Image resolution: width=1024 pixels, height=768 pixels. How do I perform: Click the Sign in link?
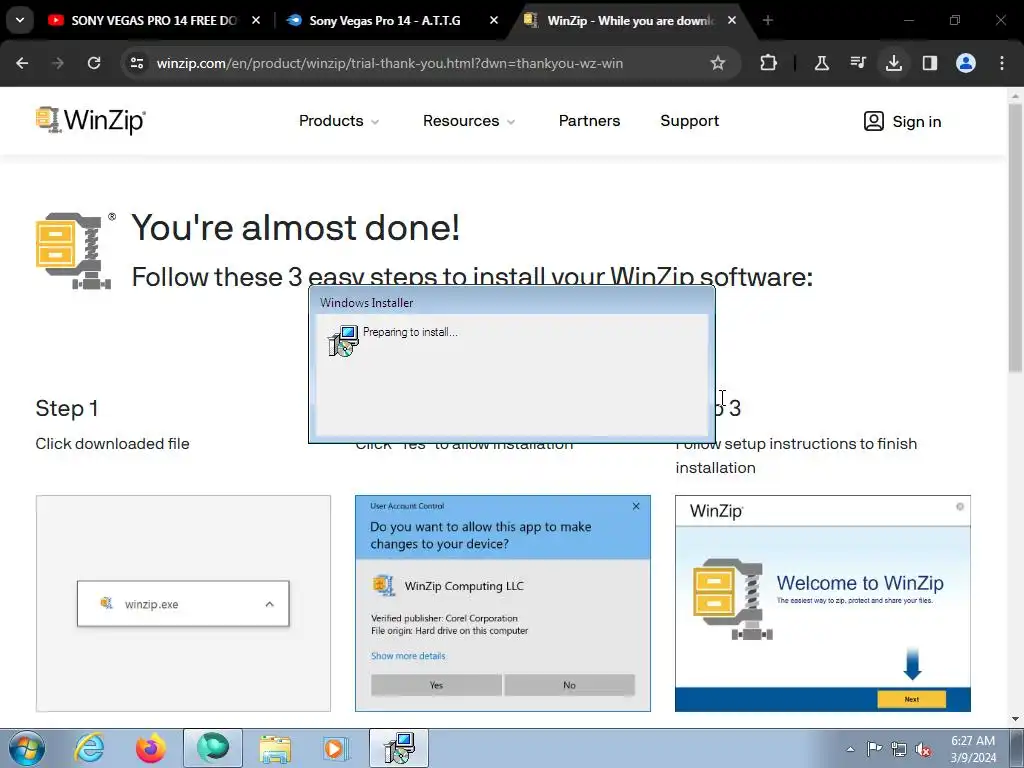click(x=917, y=121)
